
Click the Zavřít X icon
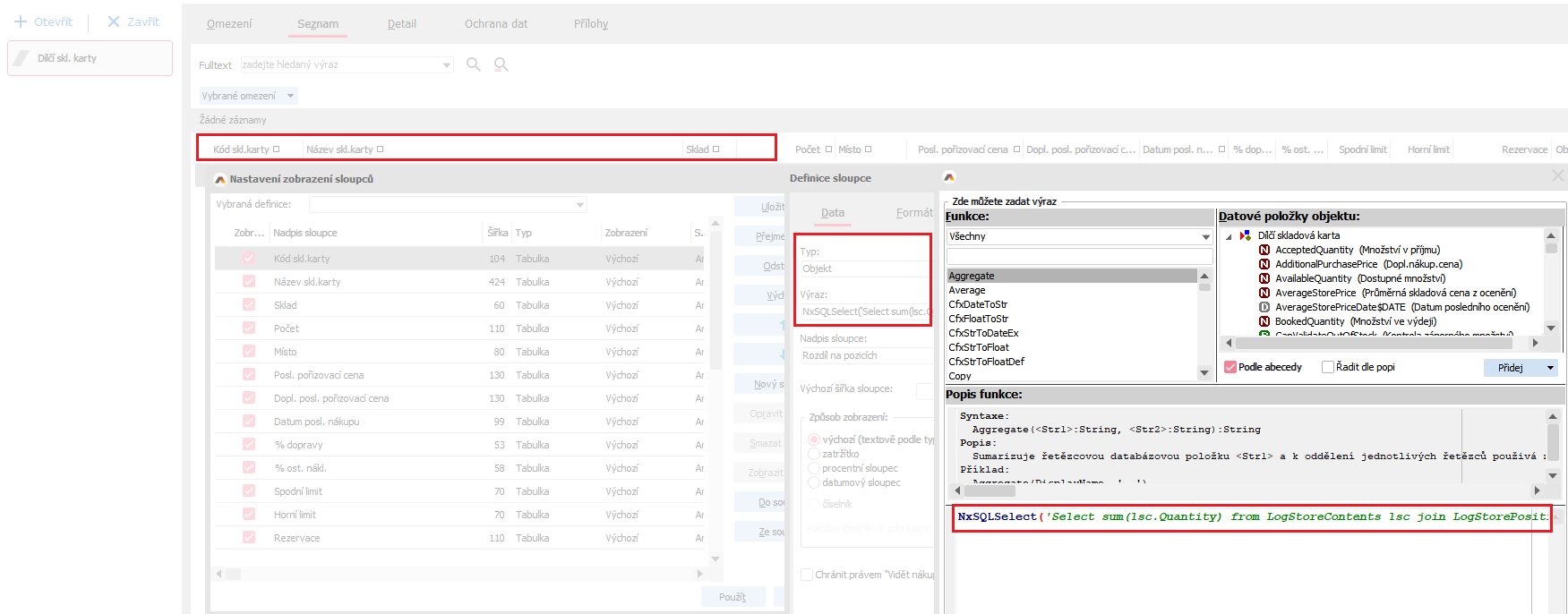114,21
